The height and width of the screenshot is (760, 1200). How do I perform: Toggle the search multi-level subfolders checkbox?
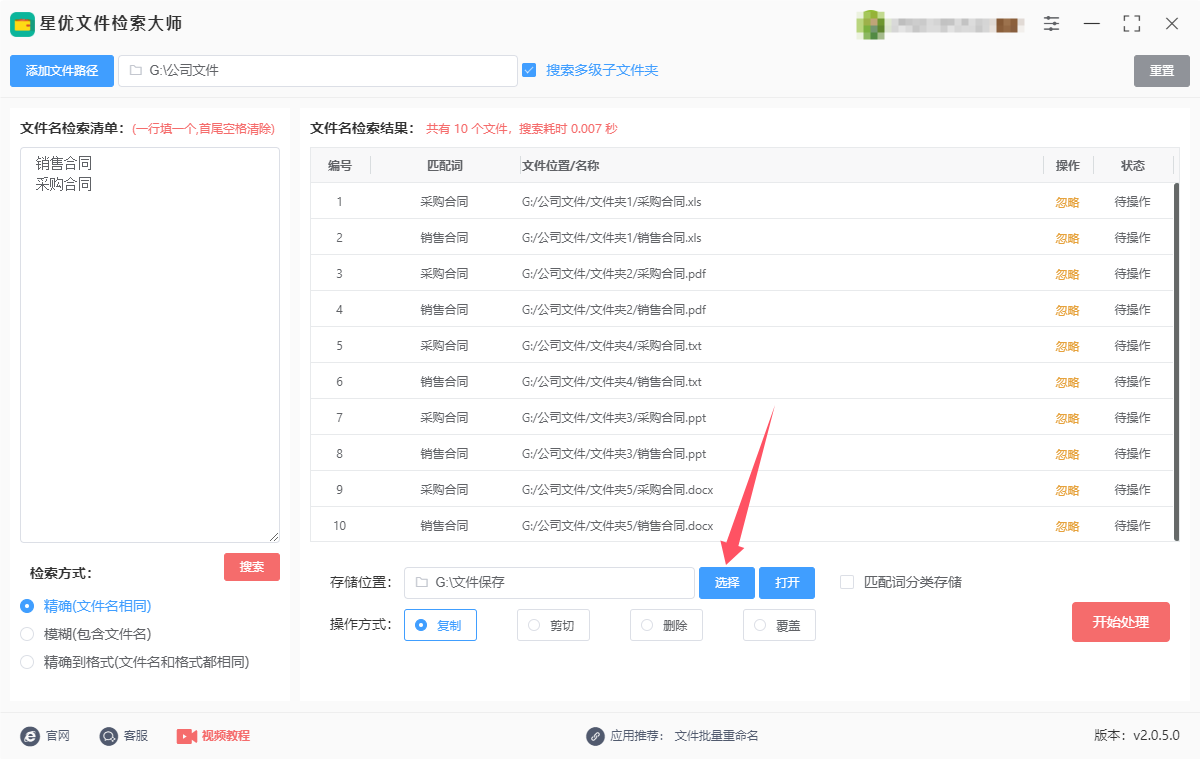pyautogui.click(x=530, y=70)
